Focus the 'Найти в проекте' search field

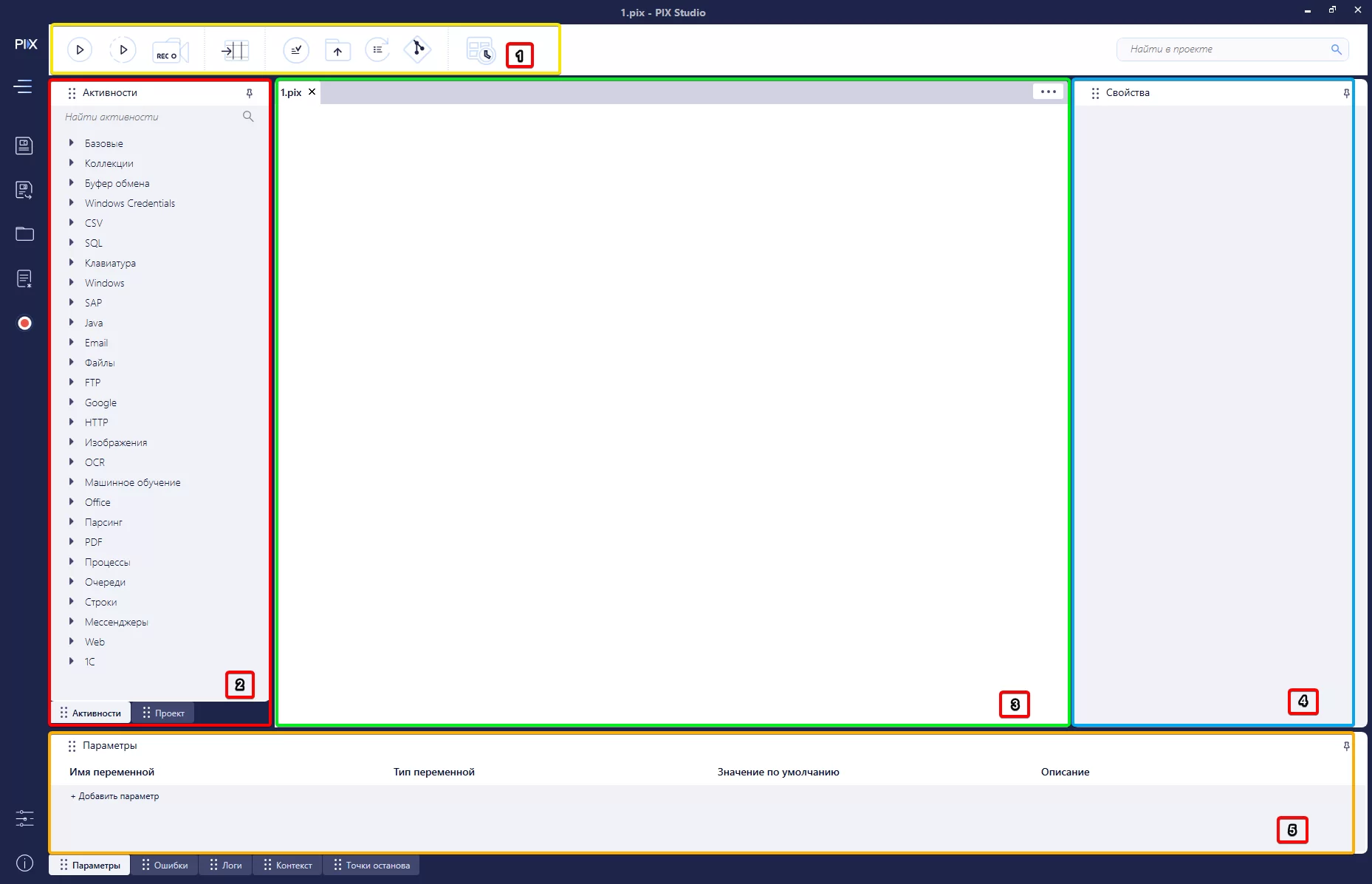[1232, 49]
